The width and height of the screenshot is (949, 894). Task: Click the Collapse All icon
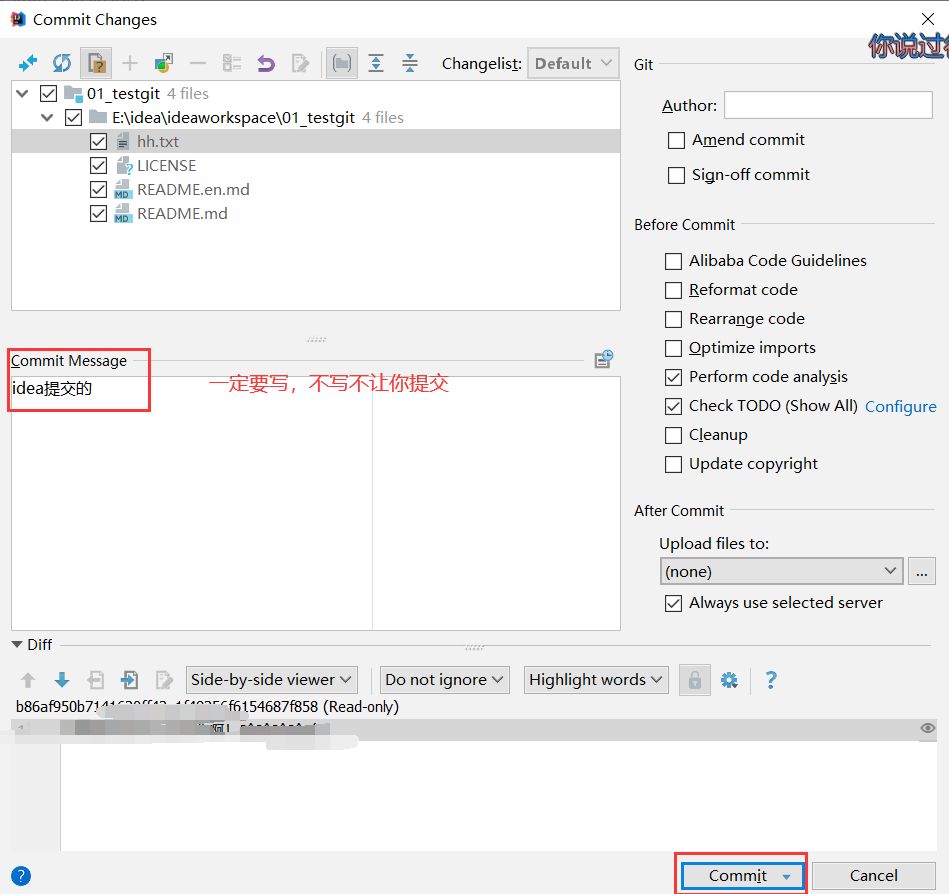point(410,63)
